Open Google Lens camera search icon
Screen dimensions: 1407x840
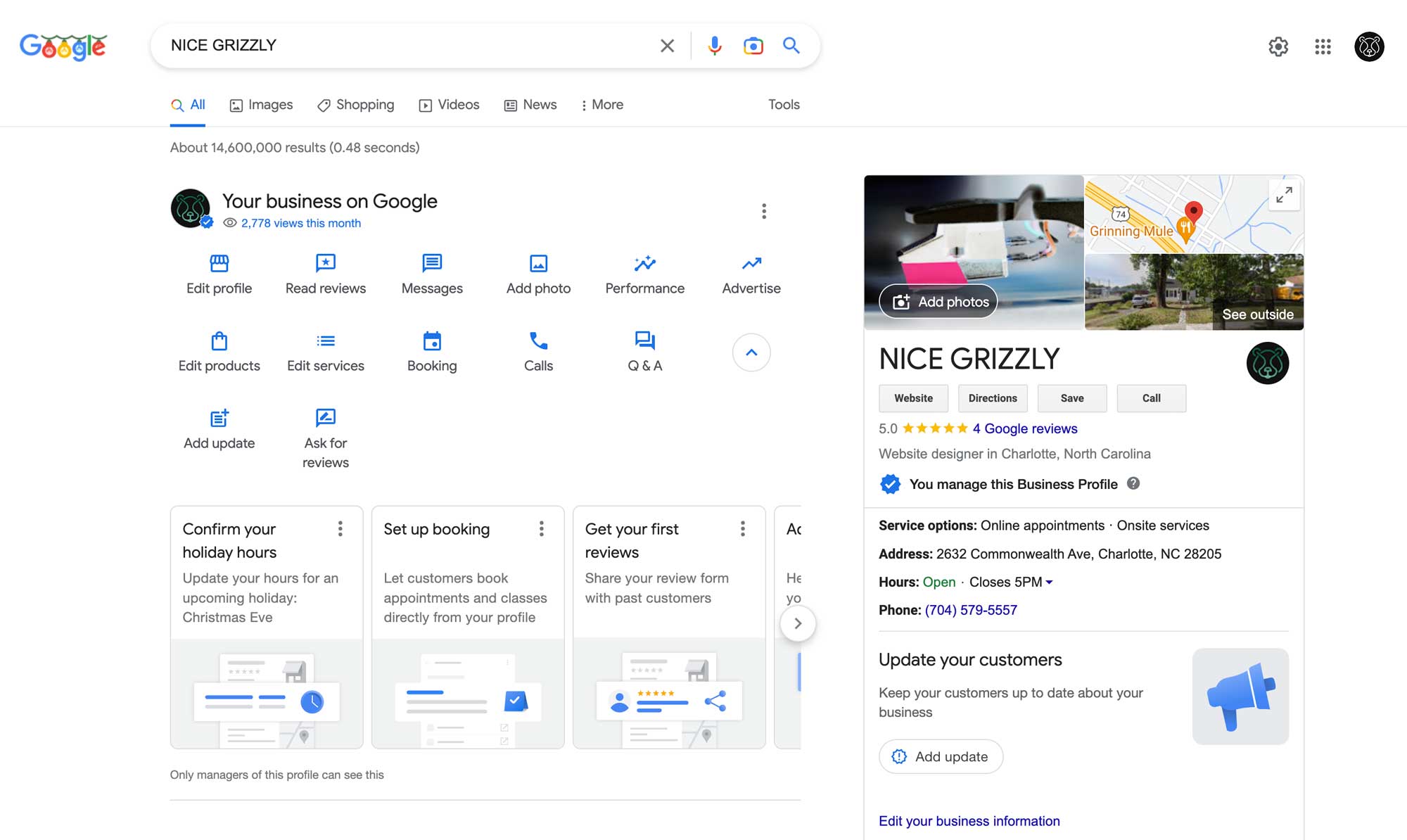(x=753, y=46)
